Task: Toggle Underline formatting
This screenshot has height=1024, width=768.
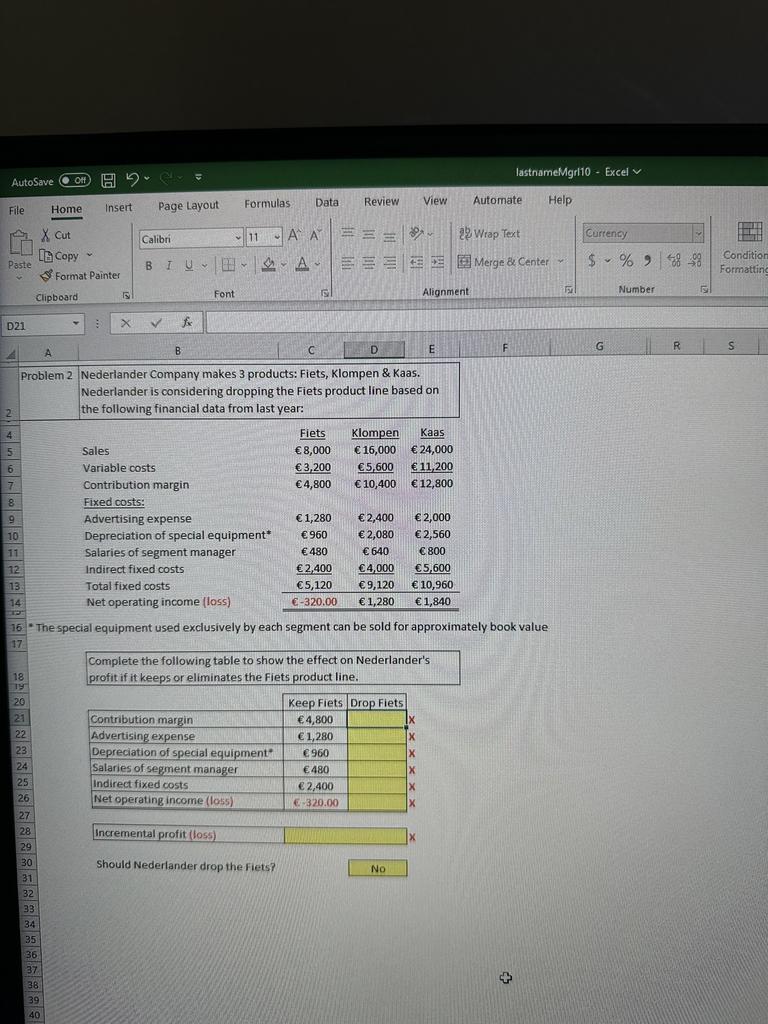Action: point(189,265)
